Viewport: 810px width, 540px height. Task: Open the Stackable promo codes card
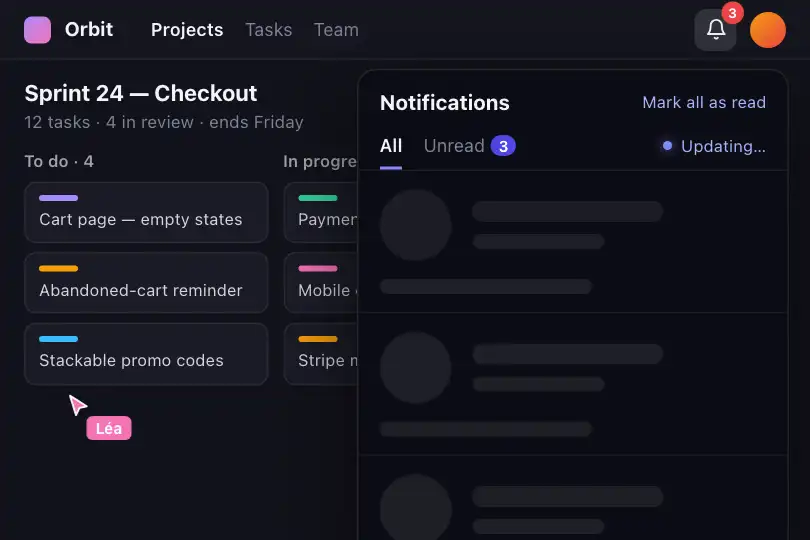click(146, 354)
